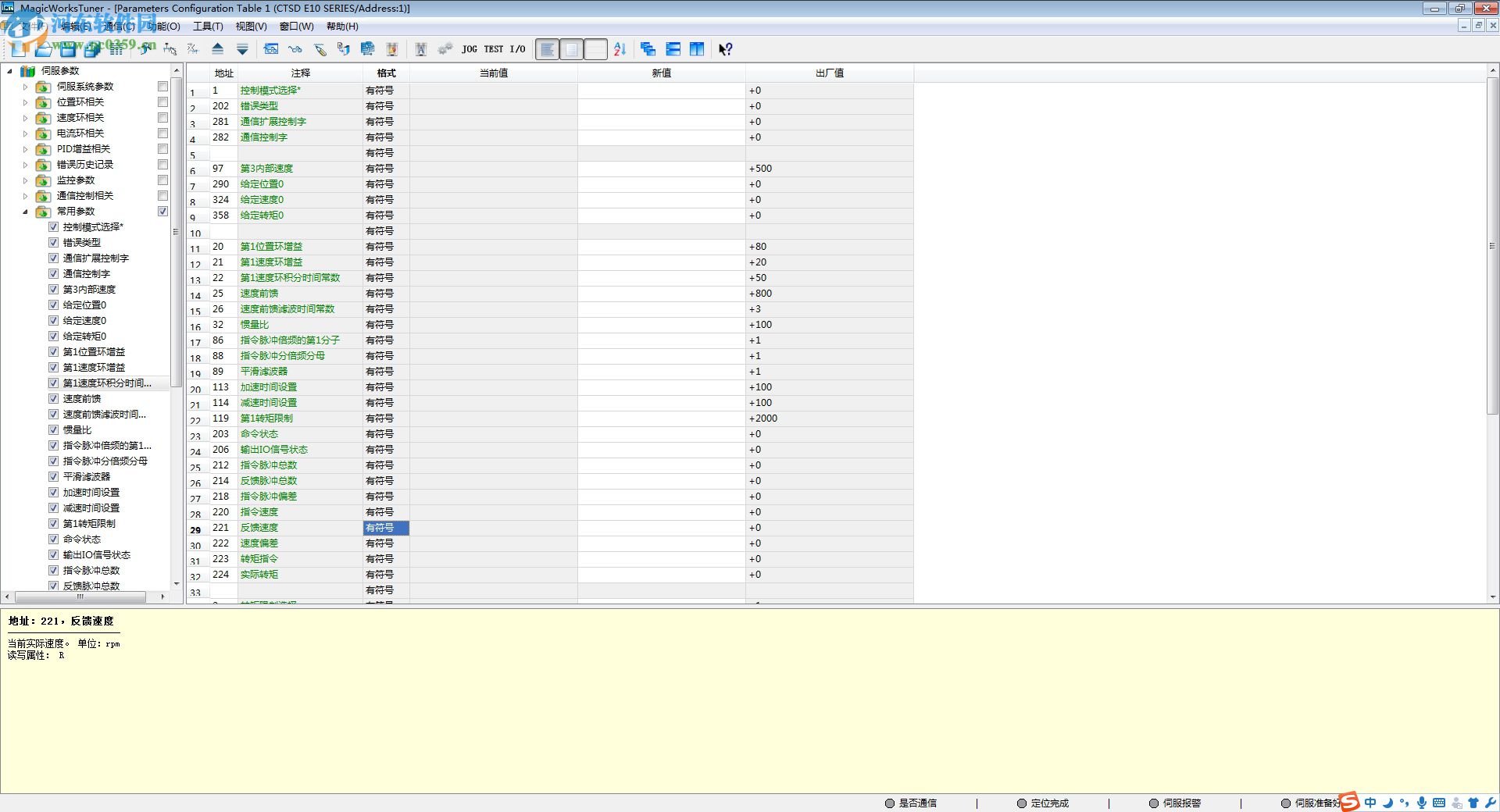Expand the 位置环相关 tree node
1500x812 pixels.
(x=25, y=102)
